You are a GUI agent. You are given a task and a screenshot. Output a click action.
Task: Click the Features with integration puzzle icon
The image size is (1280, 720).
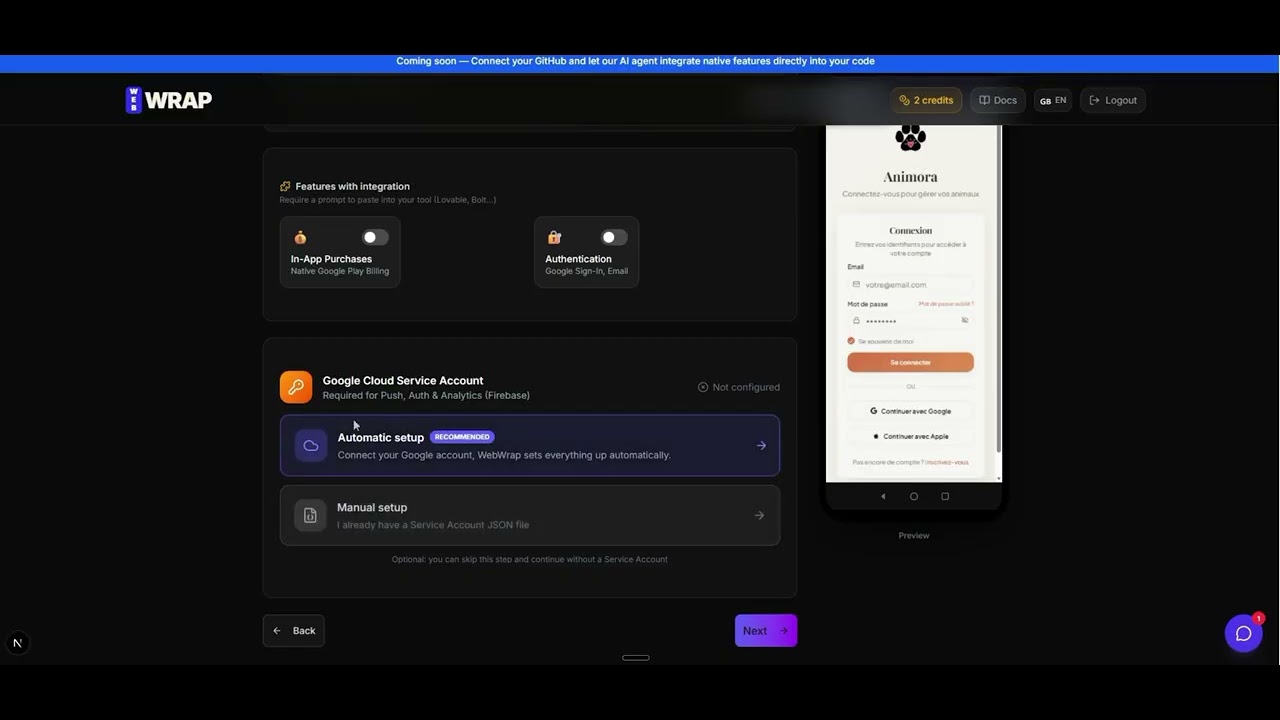coord(285,186)
